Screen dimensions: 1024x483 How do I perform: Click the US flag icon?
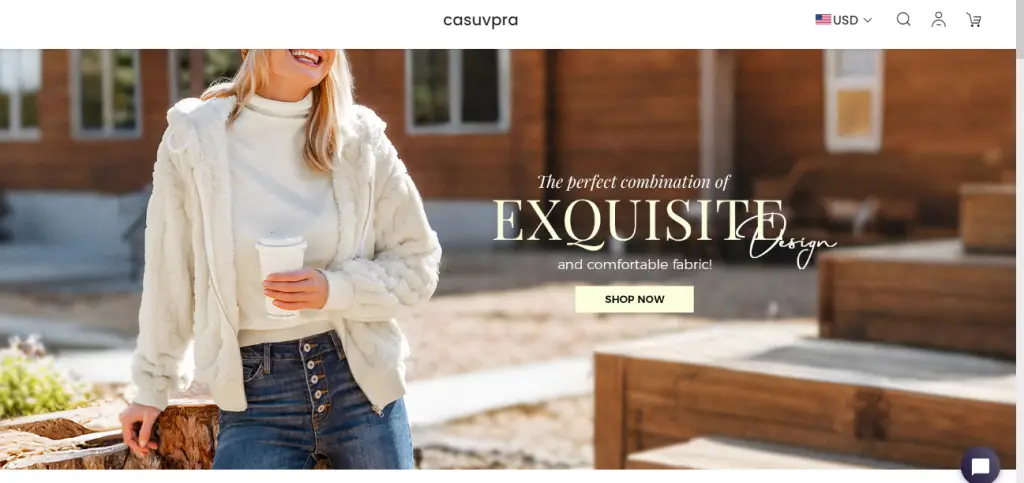tap(823, 20)
